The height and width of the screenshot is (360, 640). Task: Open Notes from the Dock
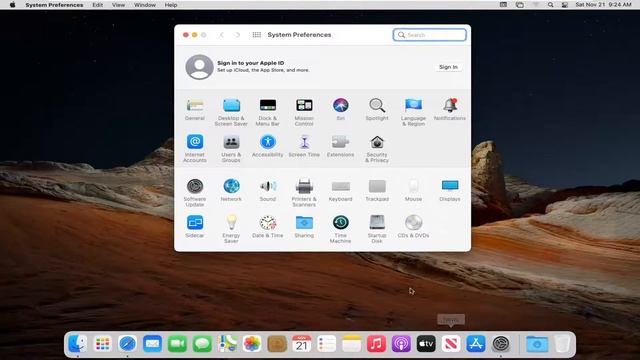pyautogui.click(x=351, y=344)
